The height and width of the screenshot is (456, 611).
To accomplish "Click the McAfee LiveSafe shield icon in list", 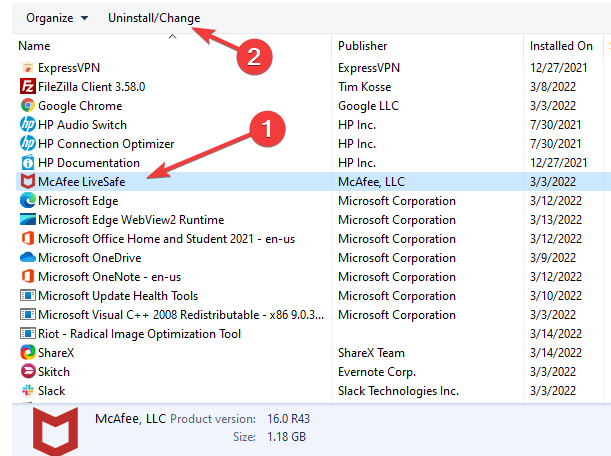I will coord(28,182).
